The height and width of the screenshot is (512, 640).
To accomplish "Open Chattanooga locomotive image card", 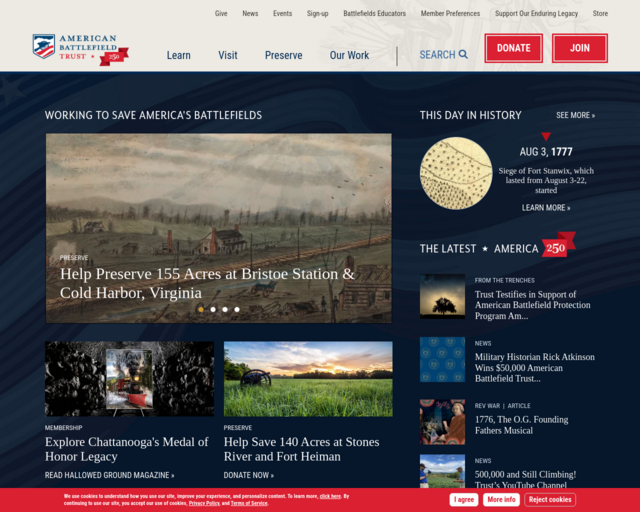I will click(129, 379).
